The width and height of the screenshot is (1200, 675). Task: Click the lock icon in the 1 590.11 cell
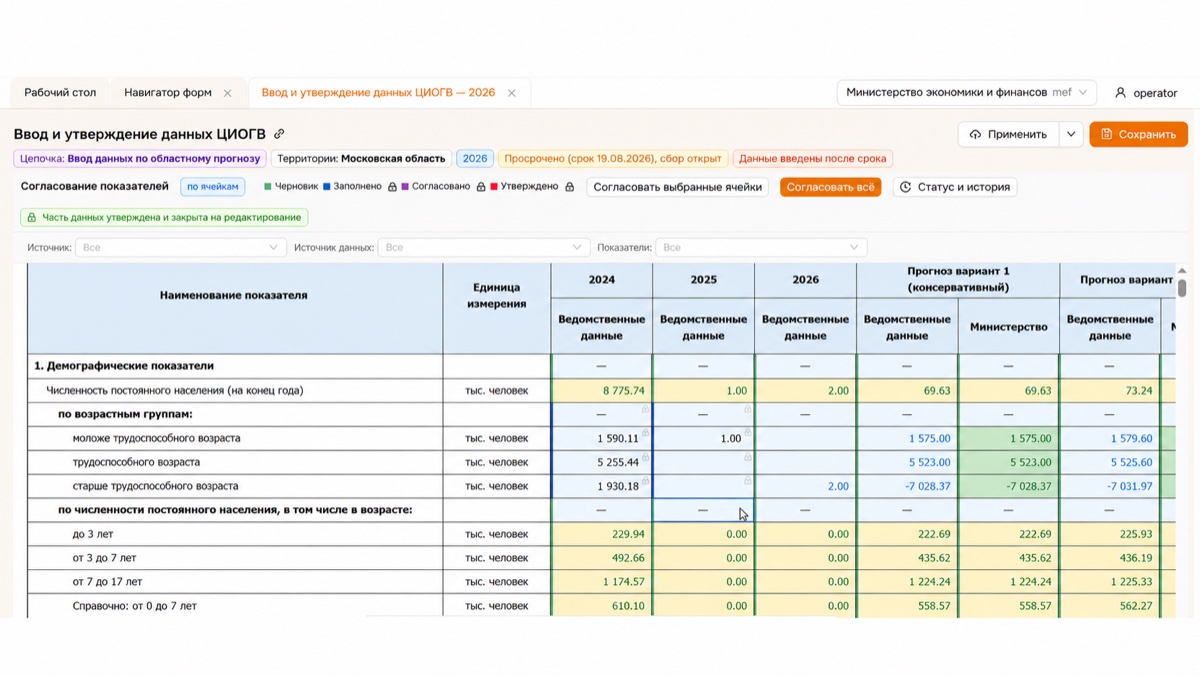coord(645,433)
